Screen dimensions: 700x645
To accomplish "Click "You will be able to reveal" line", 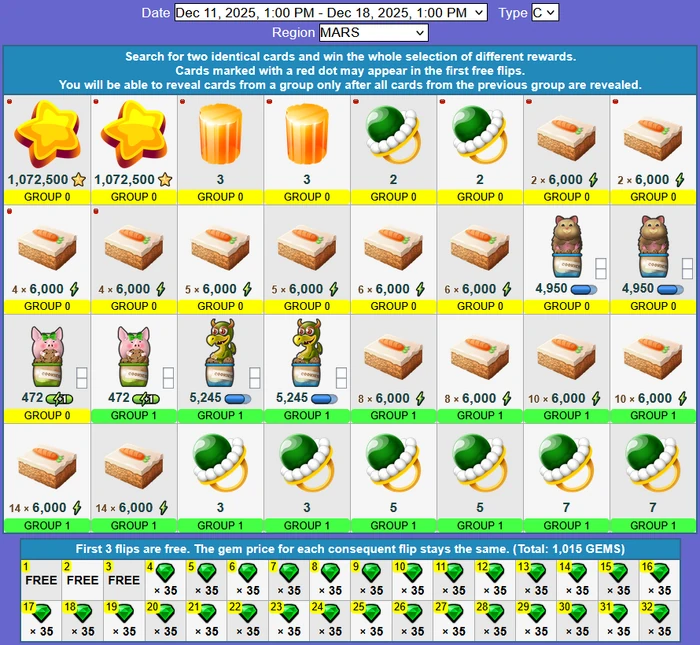I will click(350, 85).
